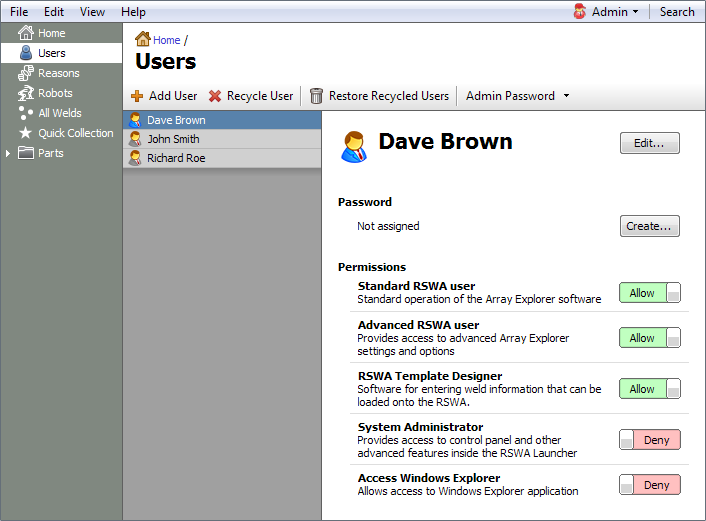Click the Dave Brown heading text
Screen dimensions: 706x521
[x=445, y=141]
